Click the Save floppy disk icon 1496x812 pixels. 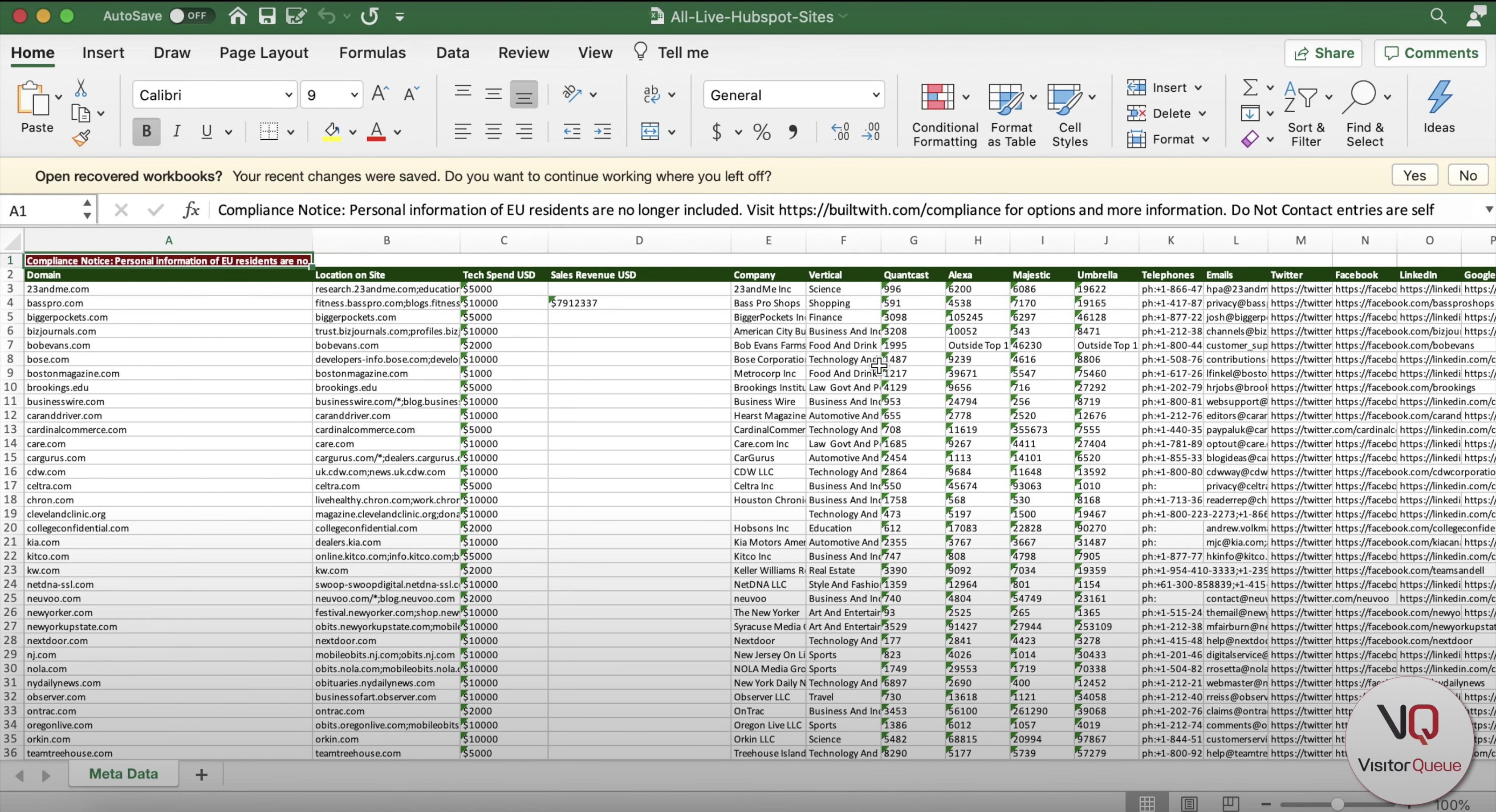coord(267,16)
